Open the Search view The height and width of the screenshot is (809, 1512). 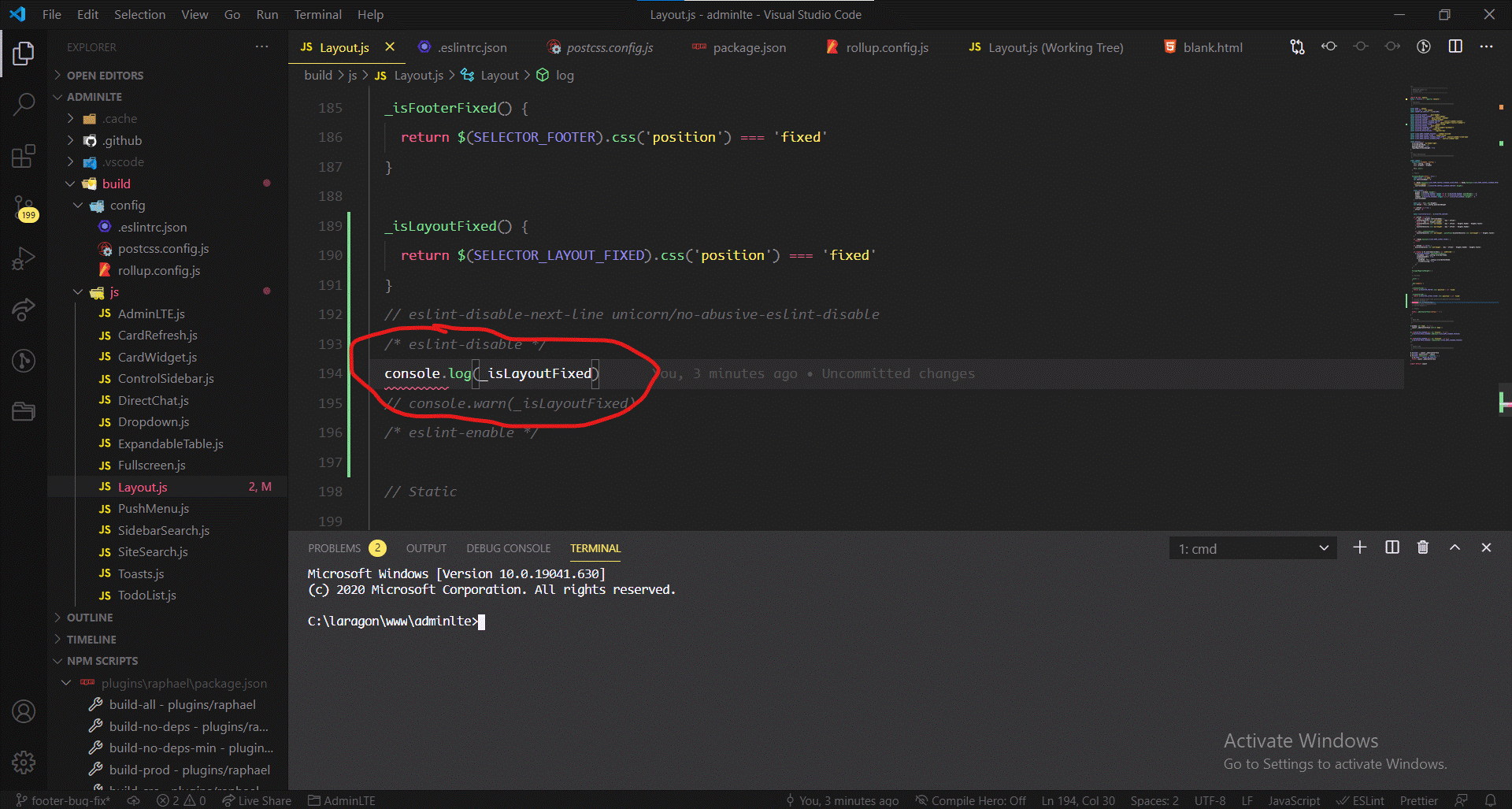point(24,103)
